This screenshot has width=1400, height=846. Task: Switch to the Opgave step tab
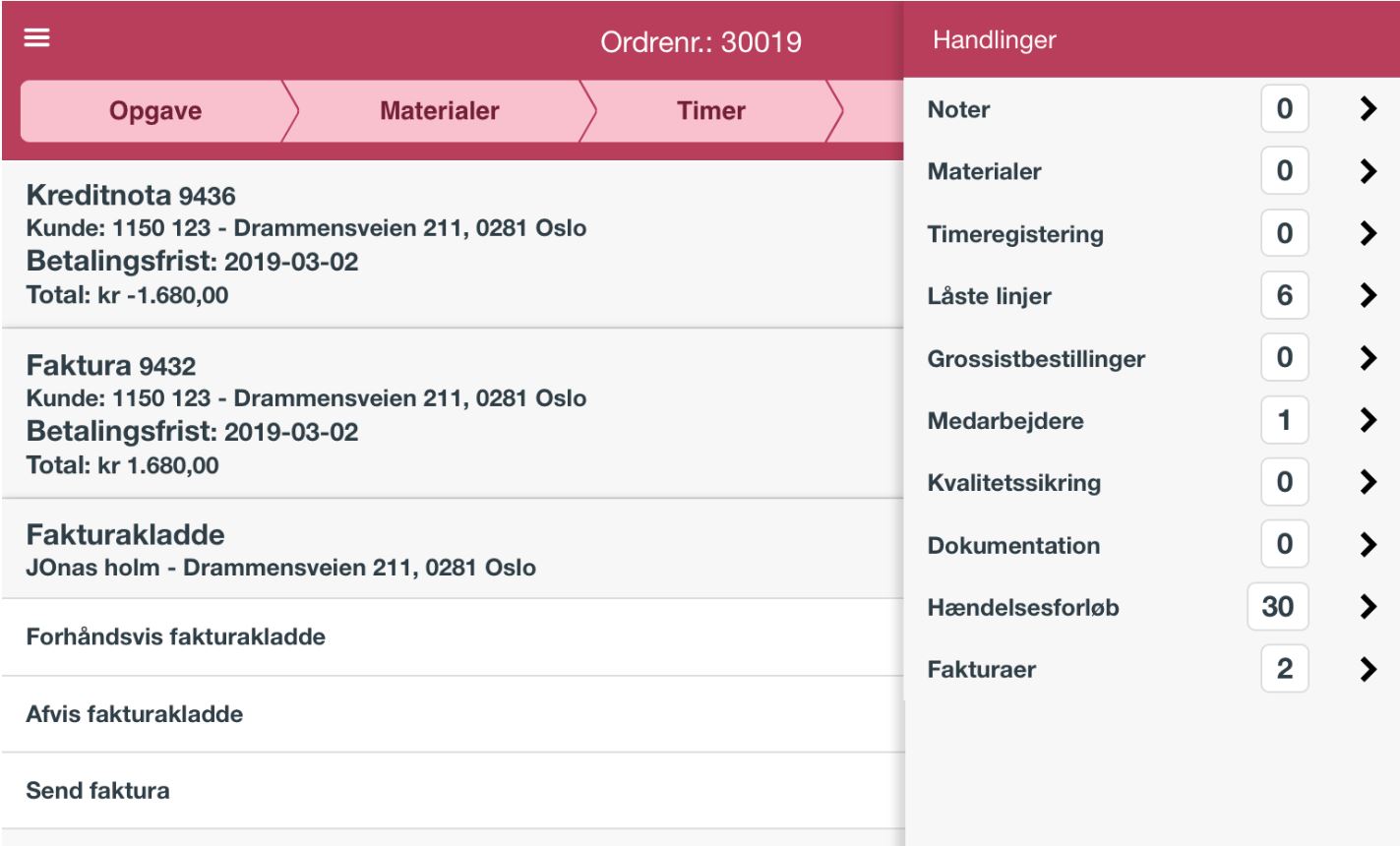pyautogui.click(x=155, y=111)
